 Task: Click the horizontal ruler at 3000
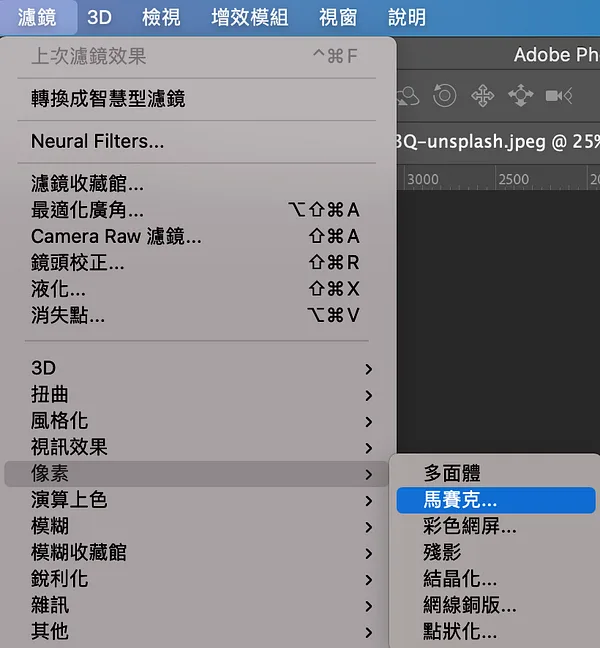tap(423, 179)
